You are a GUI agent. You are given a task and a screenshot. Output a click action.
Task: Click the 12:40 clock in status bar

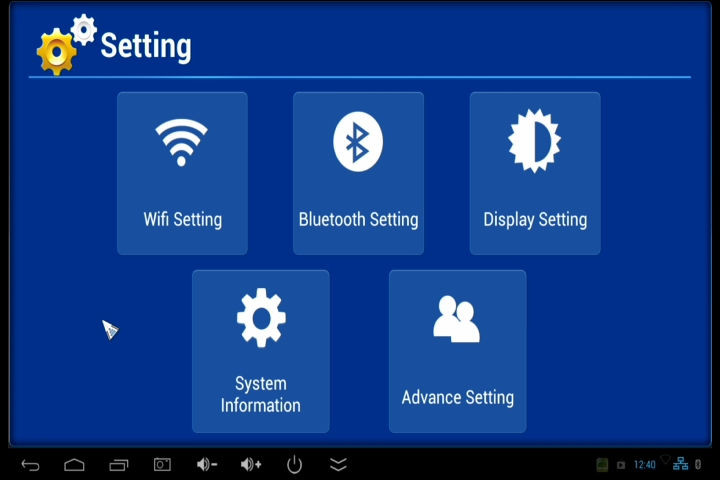pyautogui.click(x=645, y=465)
